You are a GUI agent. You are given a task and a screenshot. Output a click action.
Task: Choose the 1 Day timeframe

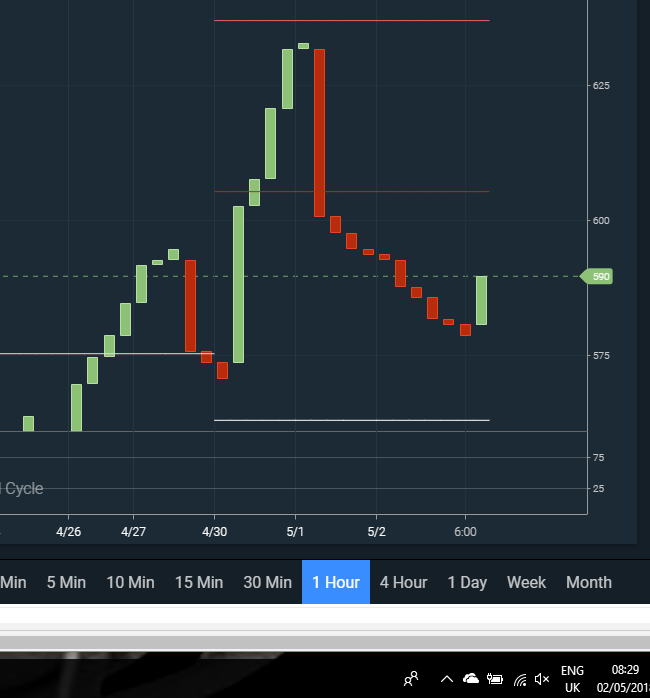467,582
